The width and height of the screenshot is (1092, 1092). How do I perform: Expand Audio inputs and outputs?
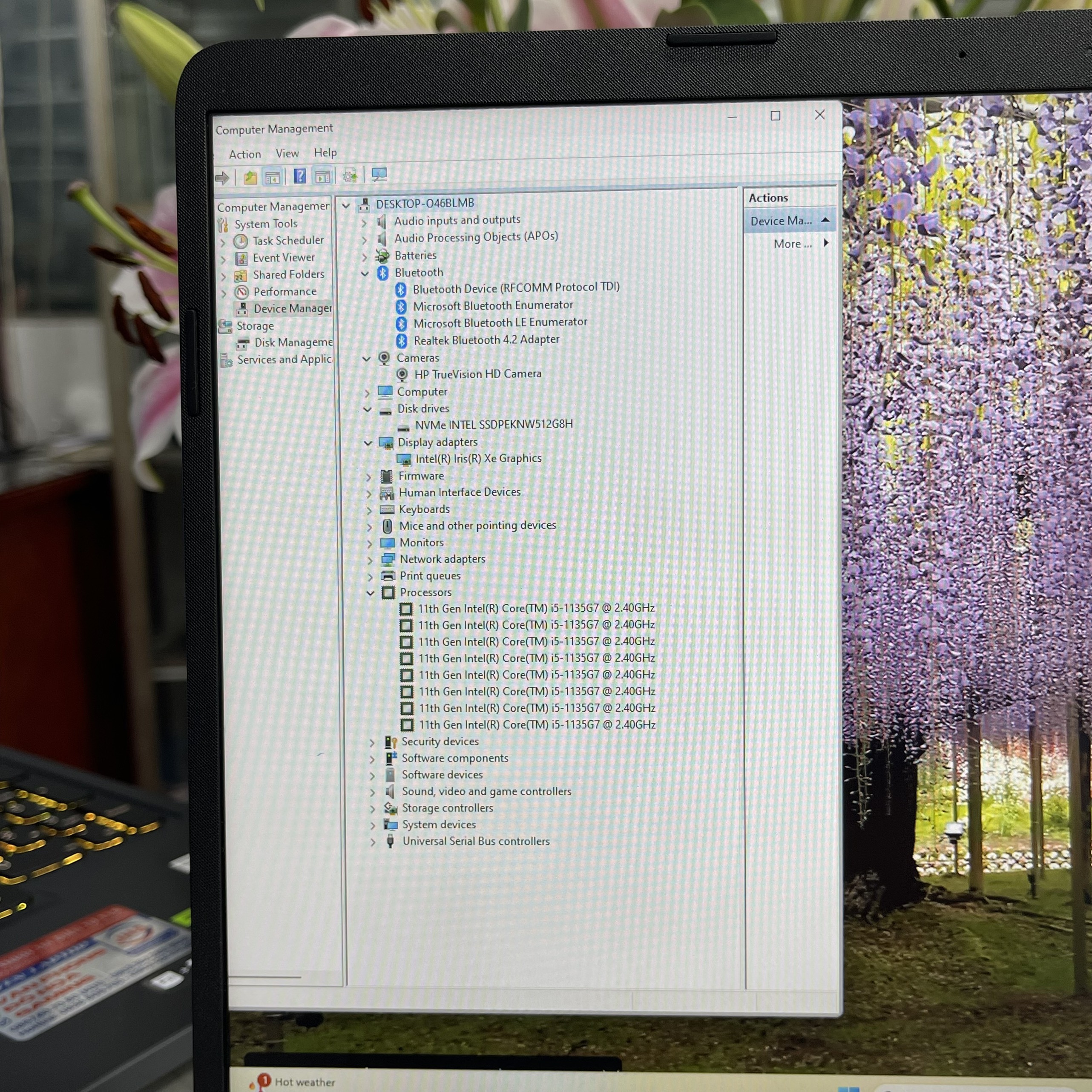click(364, 223)
